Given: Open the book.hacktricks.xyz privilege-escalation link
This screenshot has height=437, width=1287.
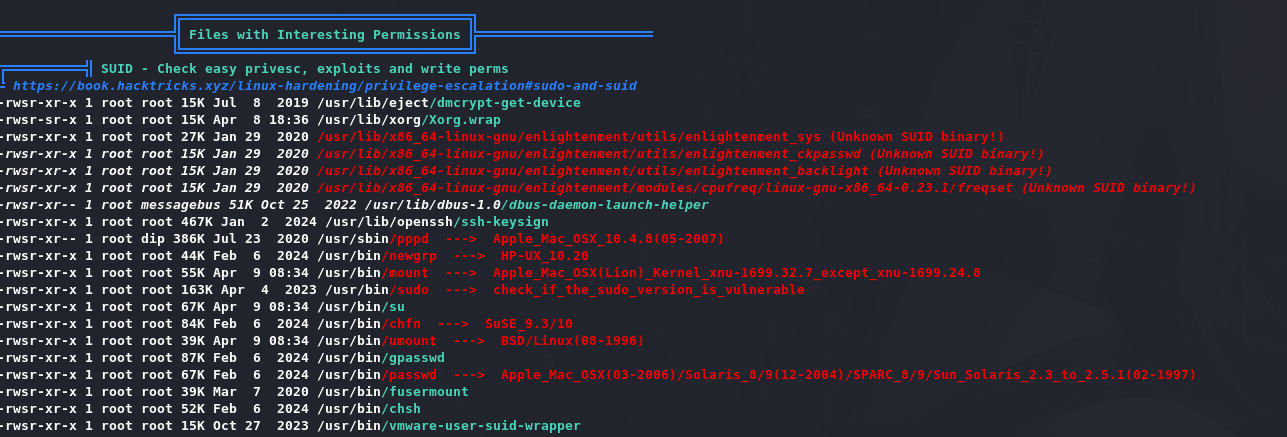Looking at the screenshot, I should pyautogui.click(x=325, y=86).
